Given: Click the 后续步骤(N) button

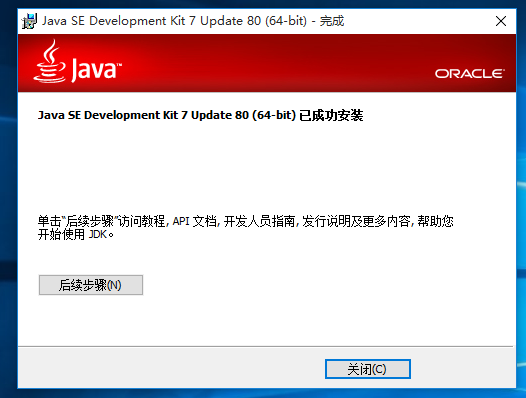Looking at the screenshot, I should pos(91,285).
